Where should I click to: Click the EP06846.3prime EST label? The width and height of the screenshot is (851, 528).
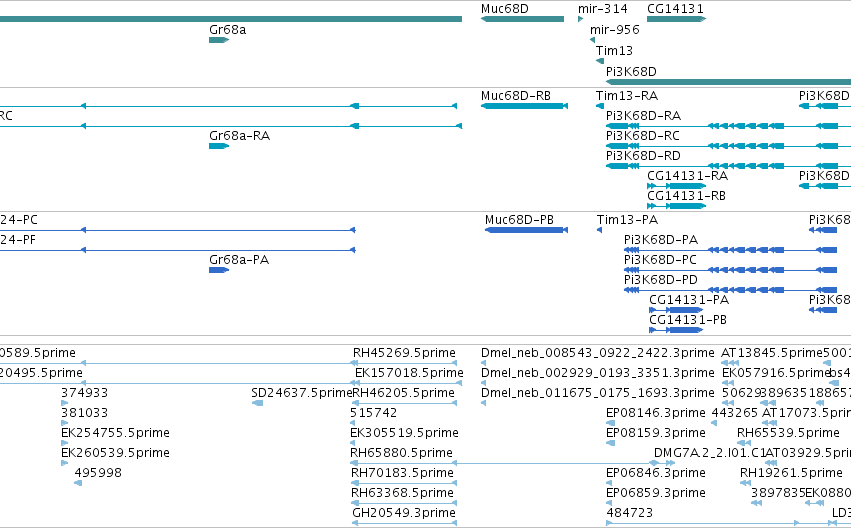656,473
